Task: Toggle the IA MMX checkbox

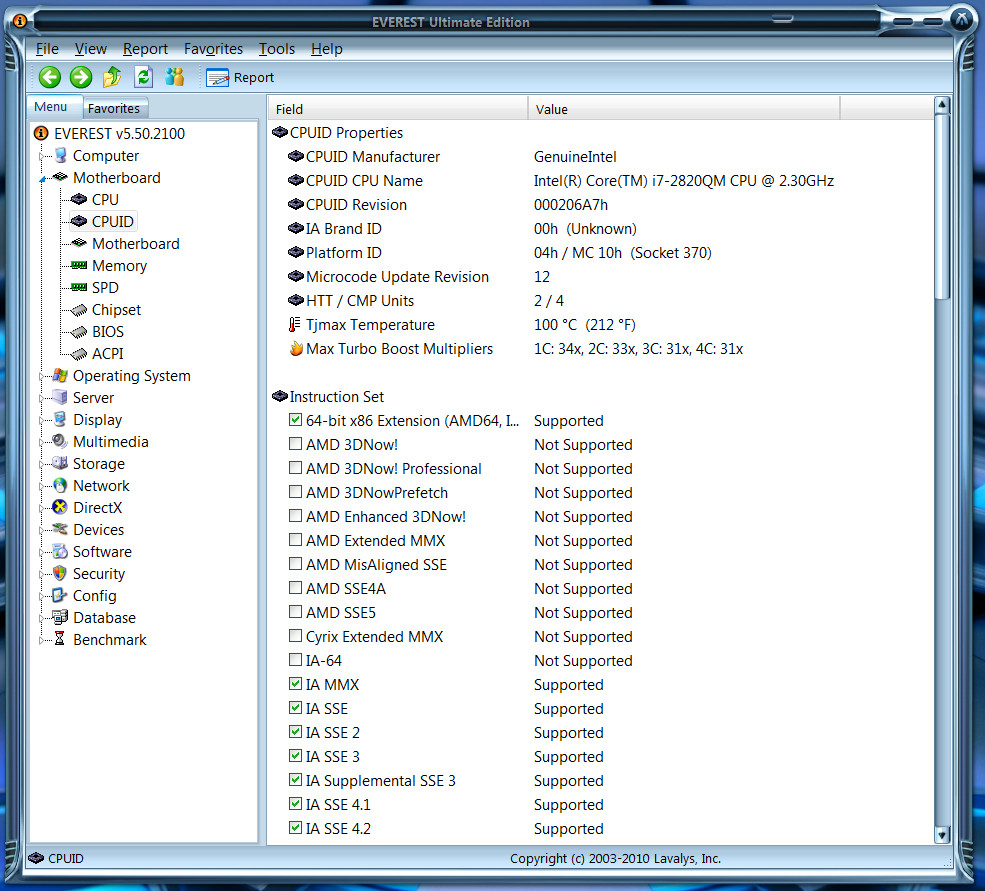Action: pos(295,684)
